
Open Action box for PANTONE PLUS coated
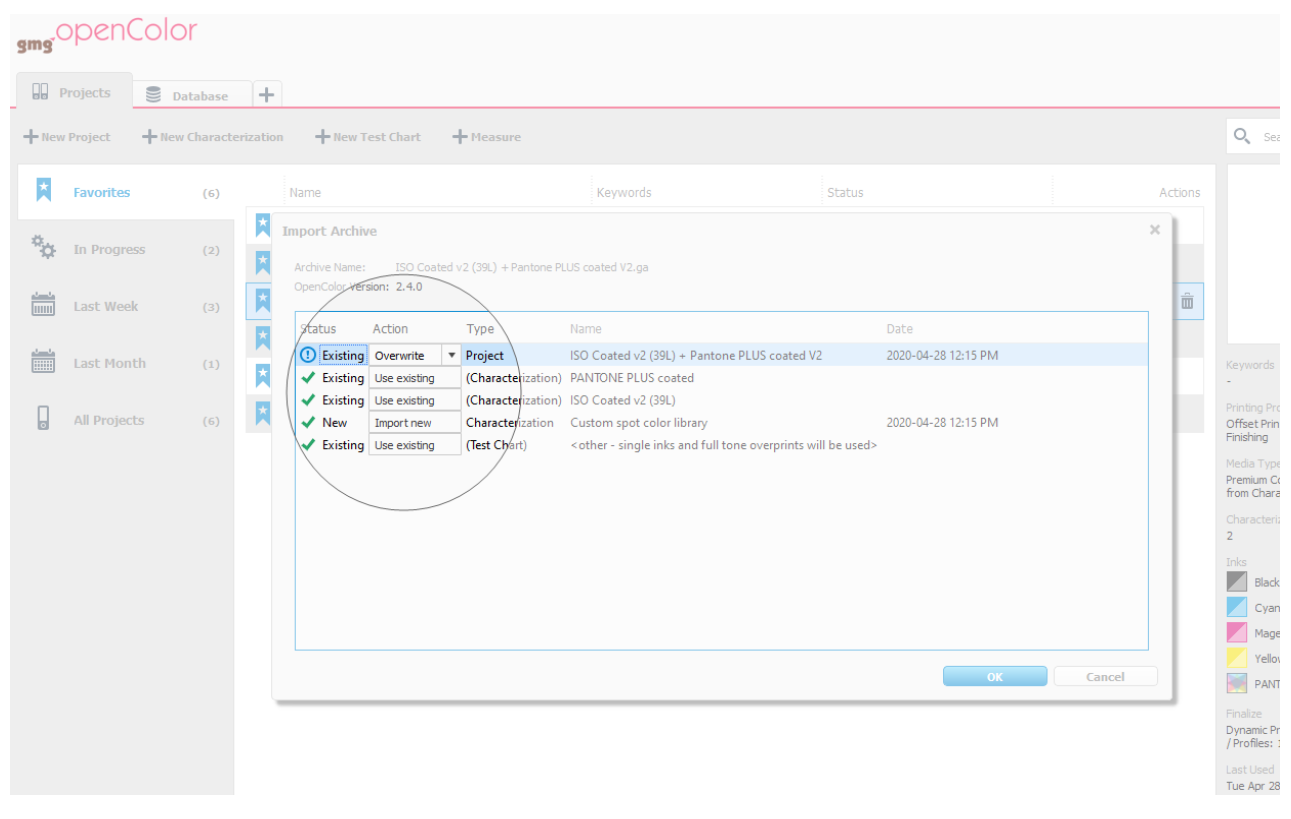tap(415, 378)
